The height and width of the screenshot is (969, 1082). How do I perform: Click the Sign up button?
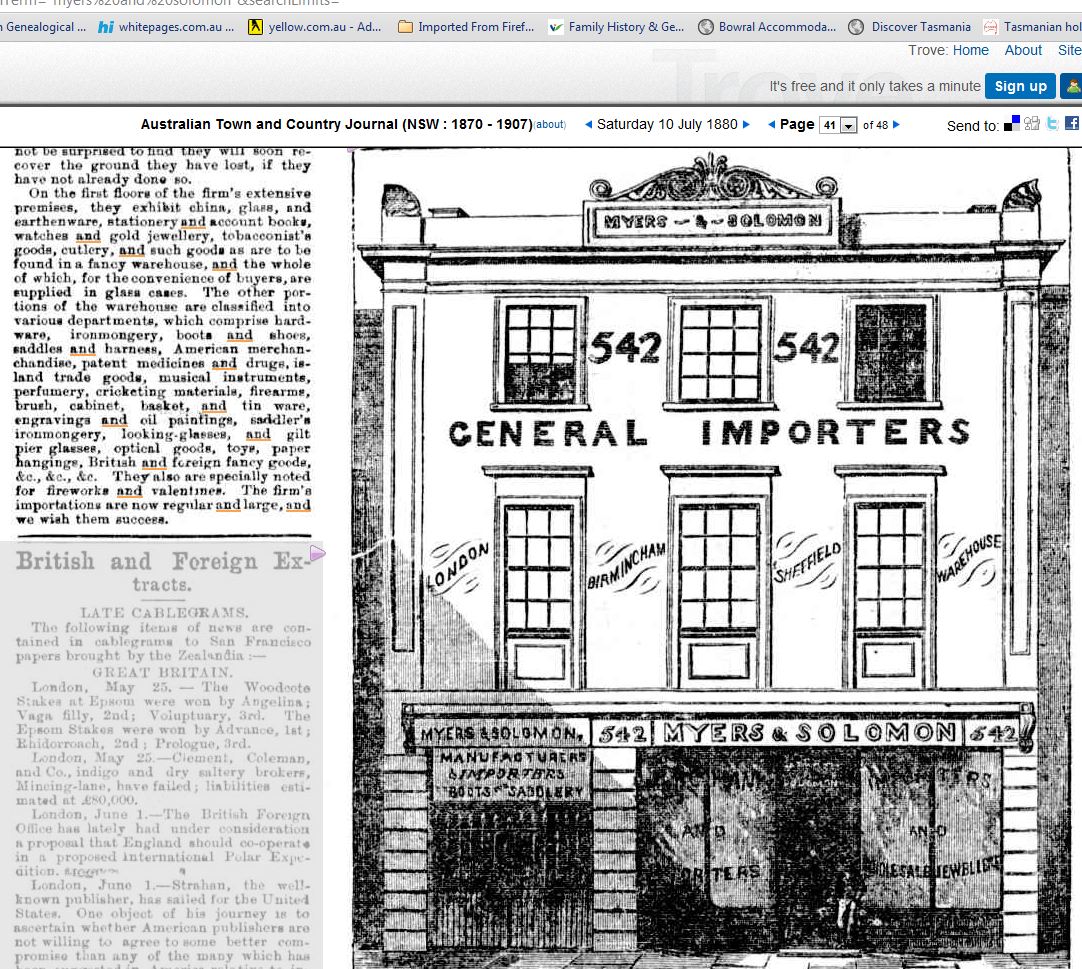click(x=1021, y=86)
